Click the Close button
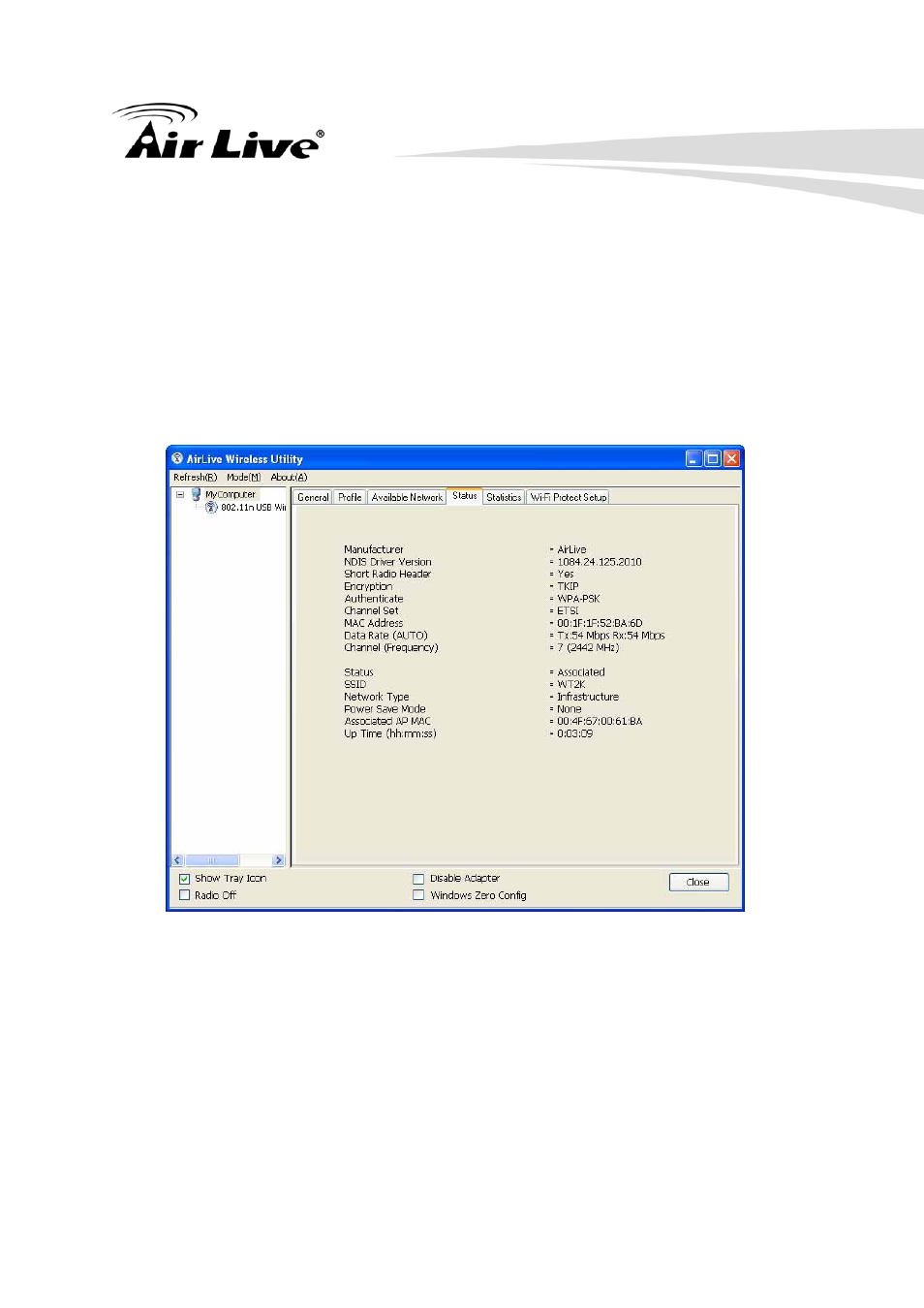924x1308 pixels. point(698,882)
